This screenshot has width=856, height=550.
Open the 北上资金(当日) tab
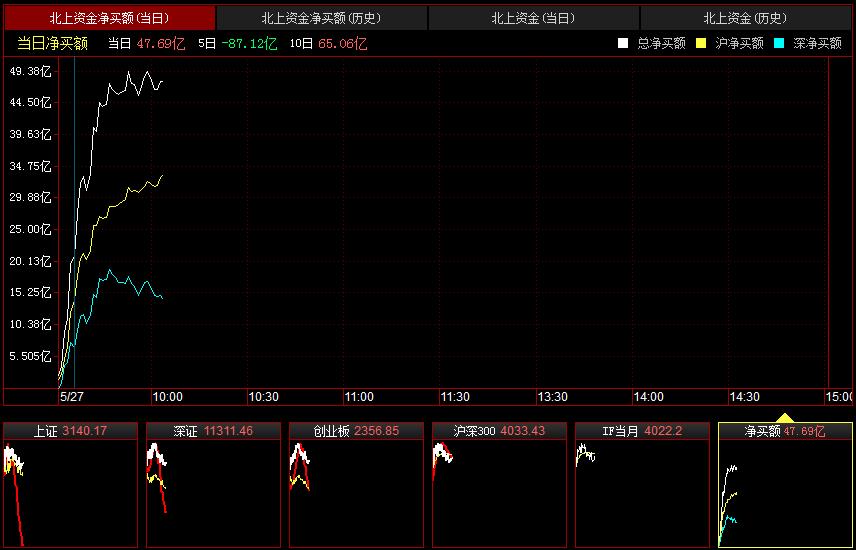533,18
